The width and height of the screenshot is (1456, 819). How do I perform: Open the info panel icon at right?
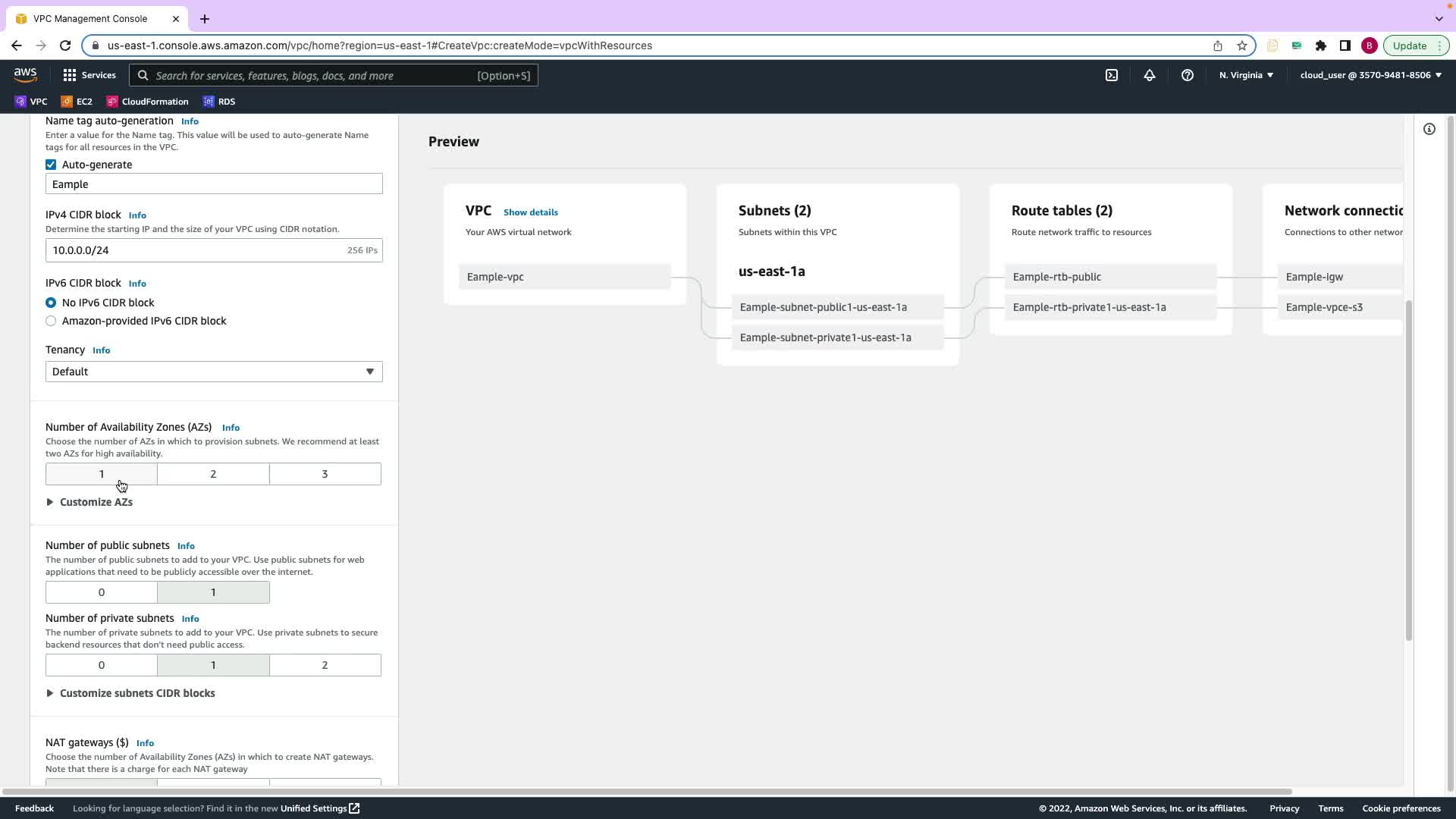point(1429,129)
